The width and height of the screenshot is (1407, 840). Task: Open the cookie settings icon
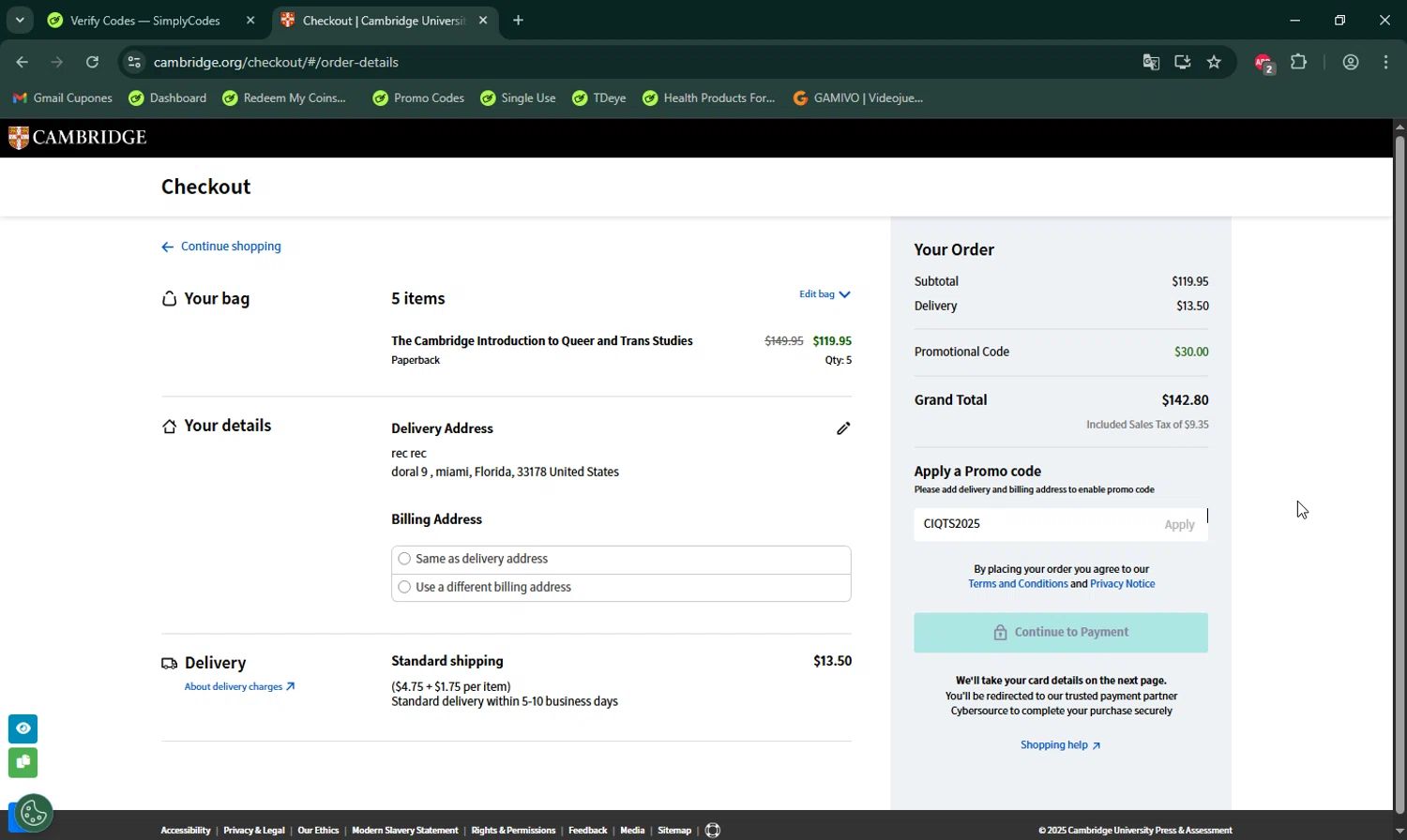tap(34, 813)
